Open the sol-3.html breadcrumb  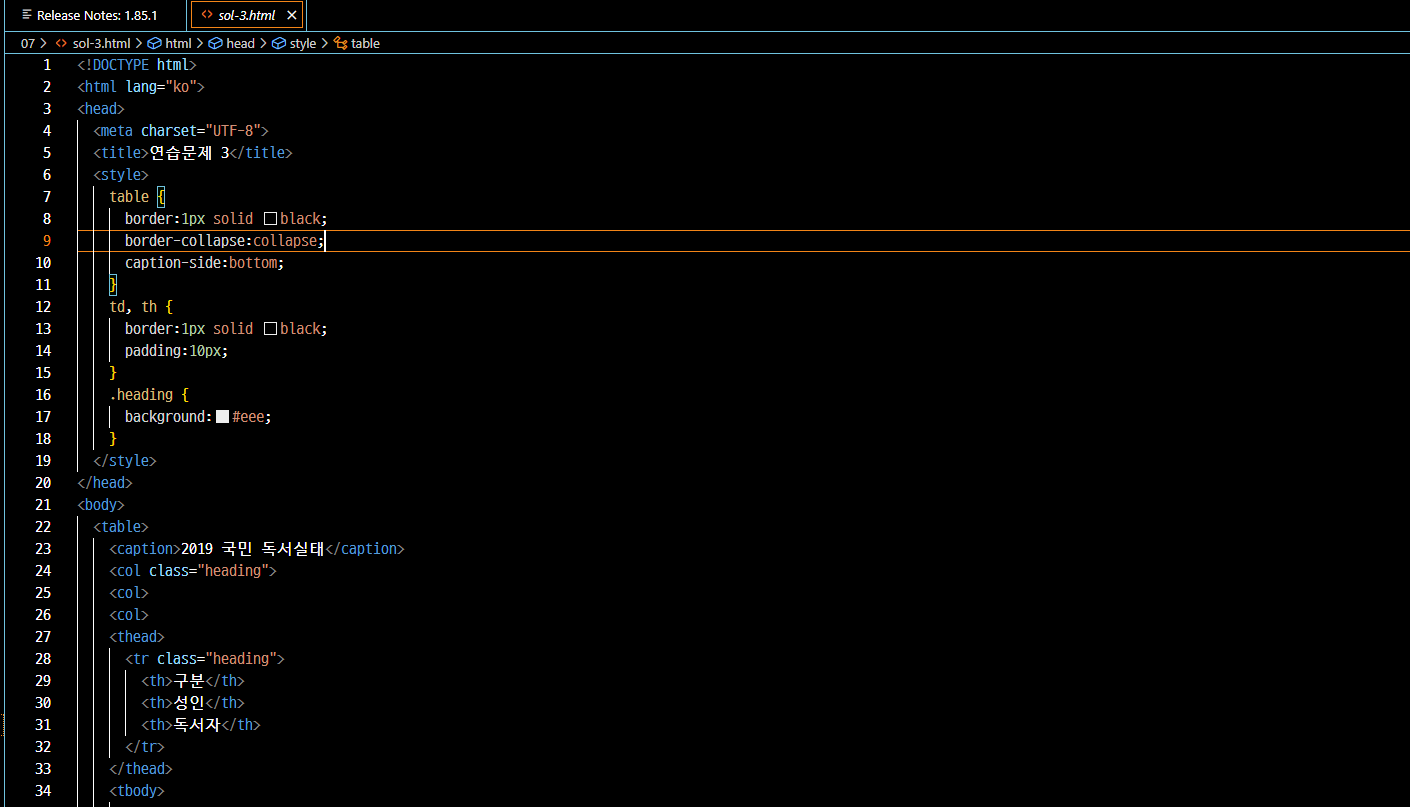(x=101, y=43)
